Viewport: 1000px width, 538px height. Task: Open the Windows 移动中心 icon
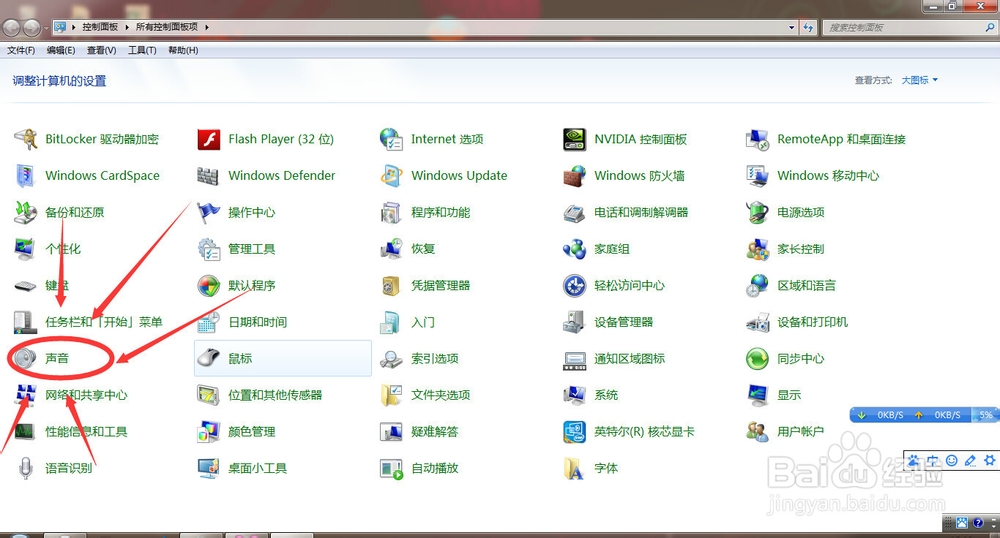click(x=757, y=175)
